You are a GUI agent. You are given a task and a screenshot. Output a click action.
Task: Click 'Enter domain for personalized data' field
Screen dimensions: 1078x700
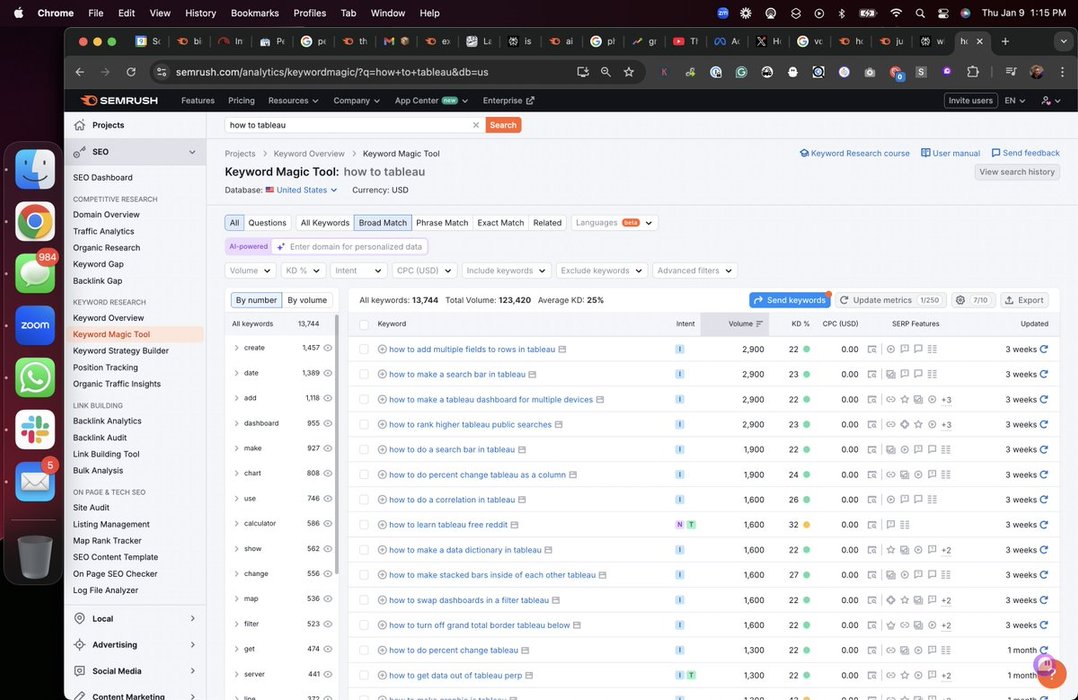351,246
